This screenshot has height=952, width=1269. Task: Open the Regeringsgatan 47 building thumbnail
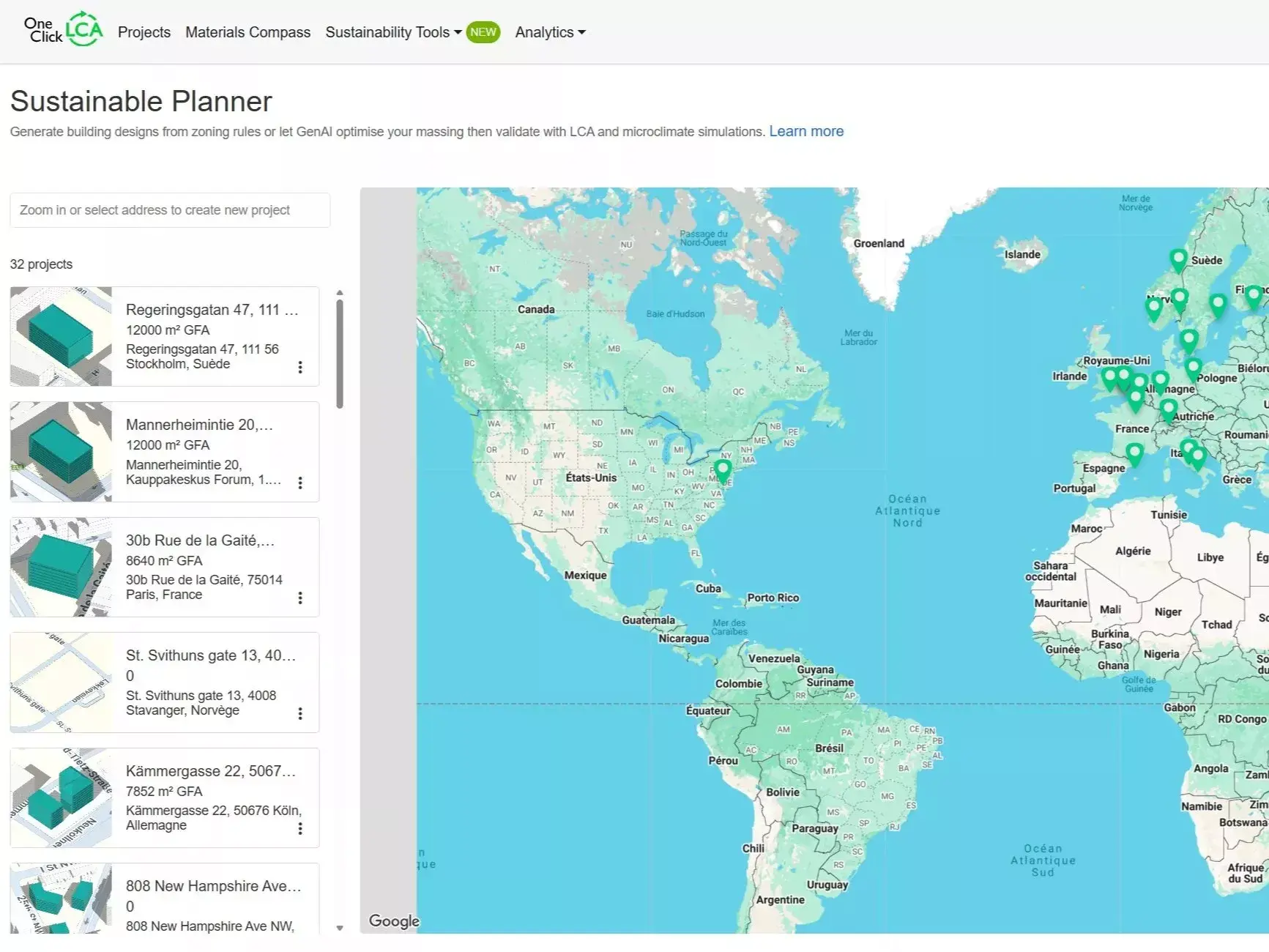(x=61, y=336)
